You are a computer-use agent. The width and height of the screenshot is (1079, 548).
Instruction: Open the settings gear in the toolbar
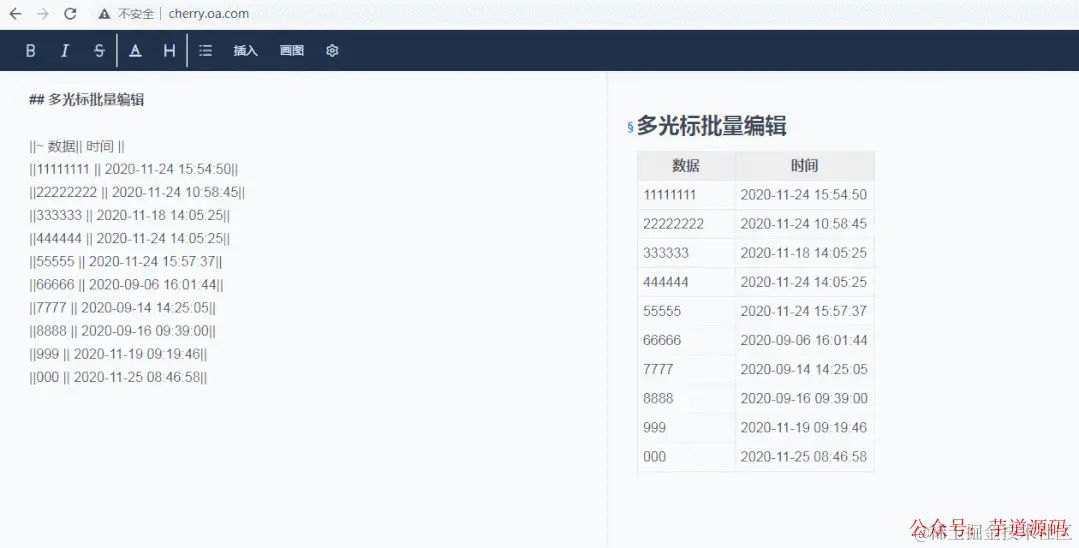(x=332, y=50)
